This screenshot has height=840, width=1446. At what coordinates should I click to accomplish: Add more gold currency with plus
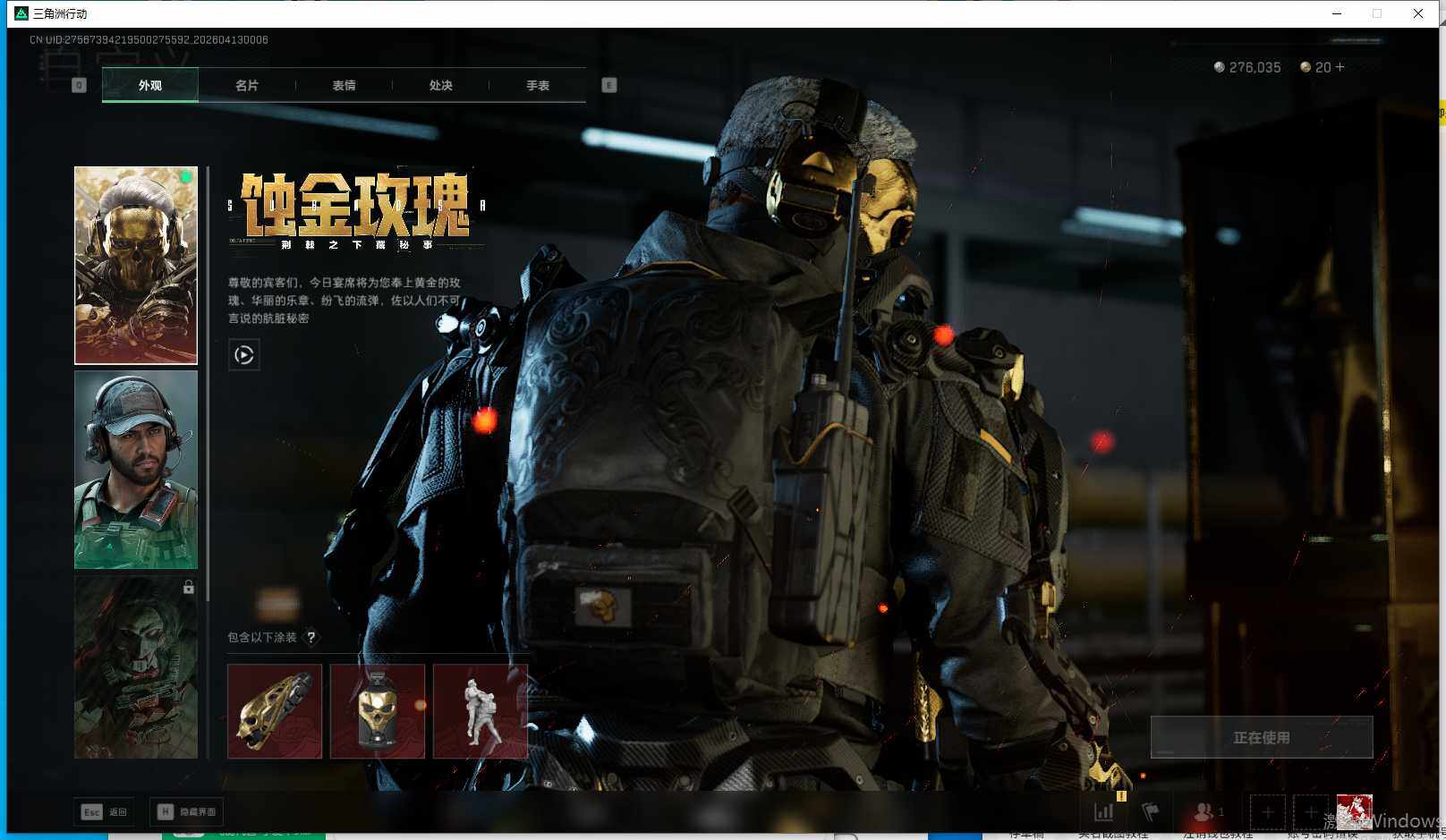1340,67
